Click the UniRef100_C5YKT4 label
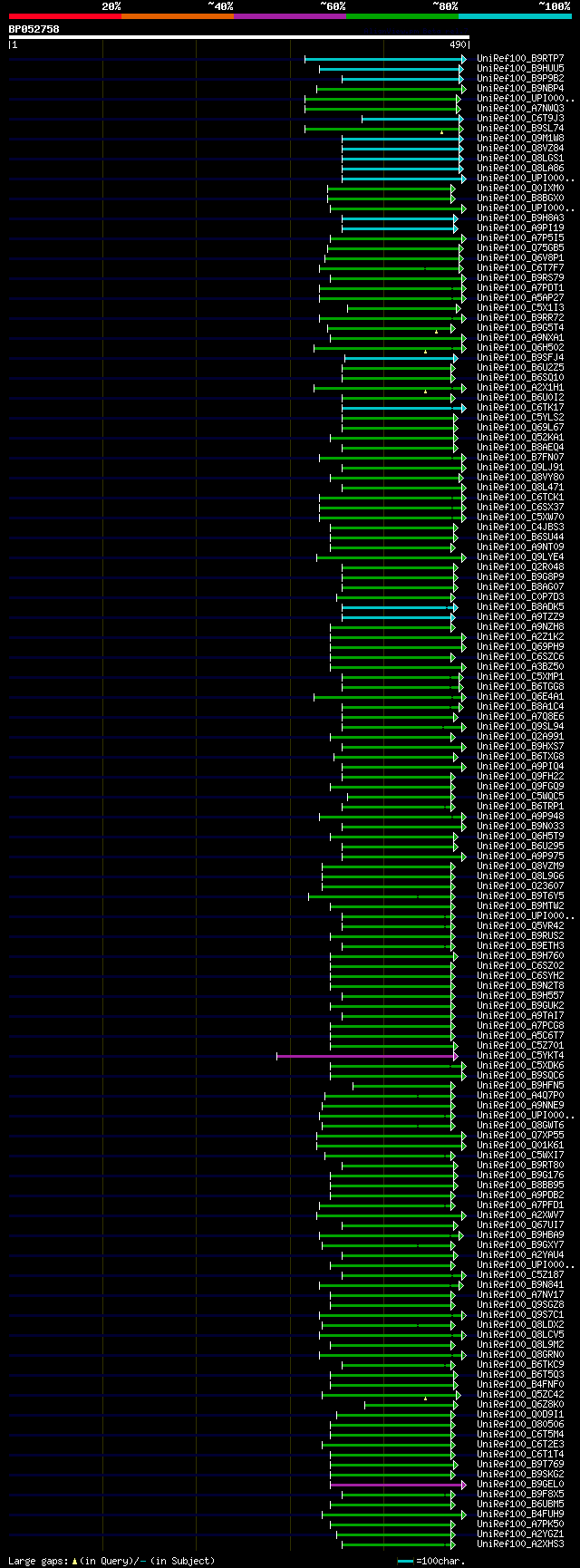Screen dimensions: 580x1568 [x=520, y=1055]
